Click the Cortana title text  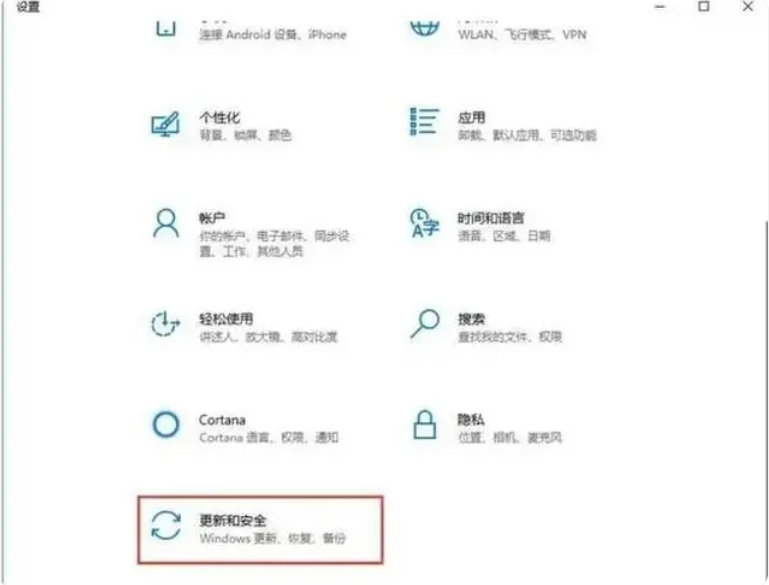pos(222,420)
